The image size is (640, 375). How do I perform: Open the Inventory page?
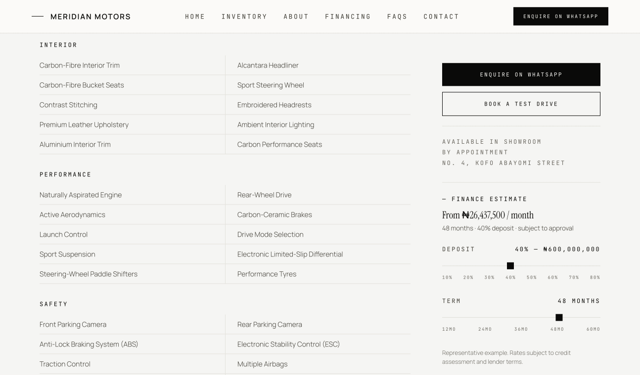tap(244, 17)
